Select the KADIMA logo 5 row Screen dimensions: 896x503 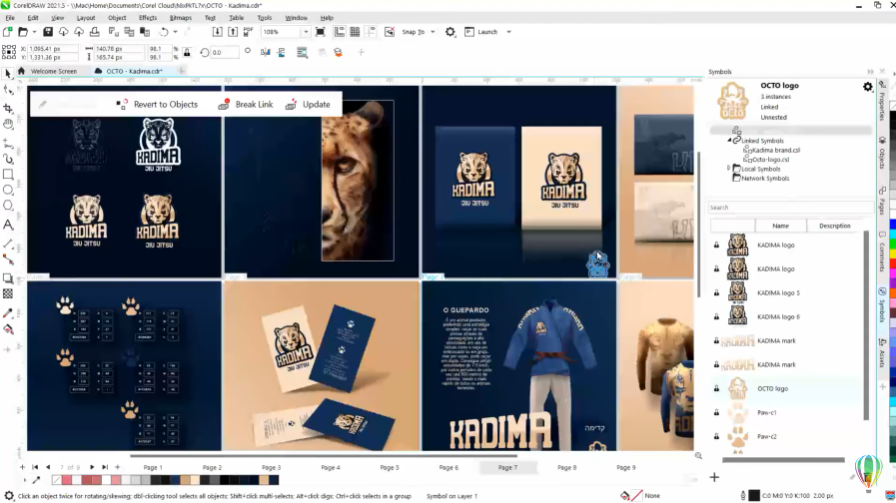787,293
